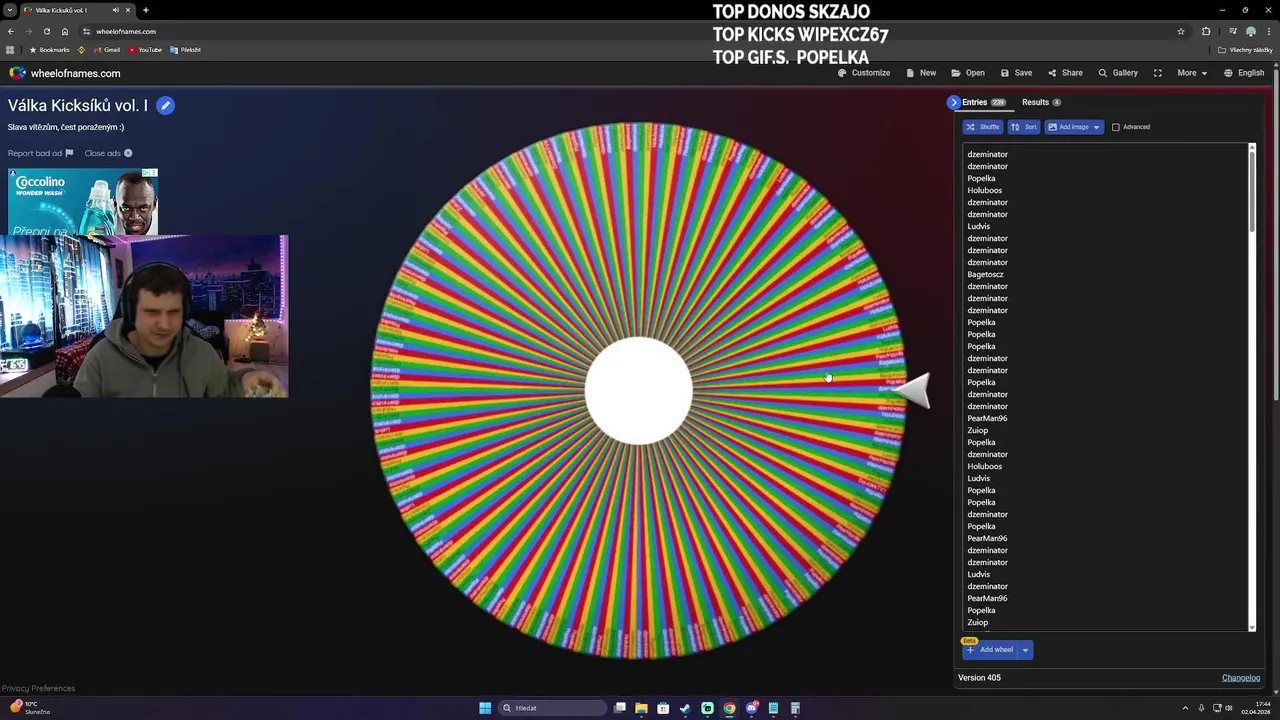The image size is (1280, 720).
Task: Click Close ads link
Action: (x=109, y=153)
